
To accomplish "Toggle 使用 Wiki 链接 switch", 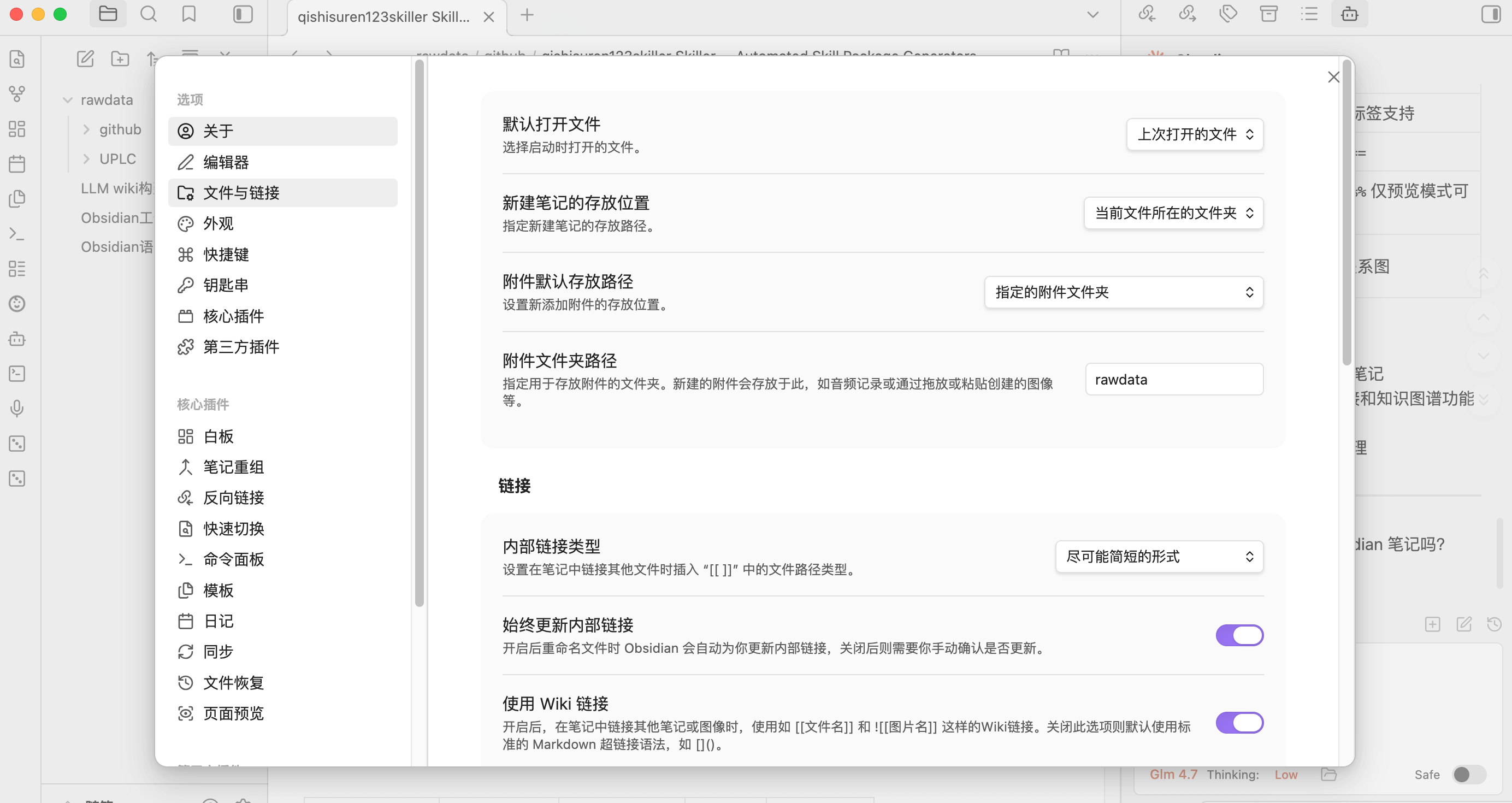I will tap(1239, 723).
